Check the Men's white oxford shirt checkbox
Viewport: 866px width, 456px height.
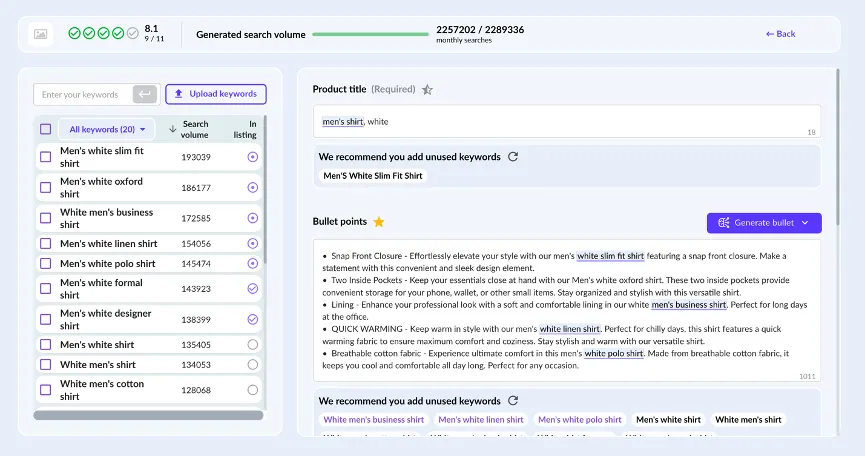click(45, 187)
